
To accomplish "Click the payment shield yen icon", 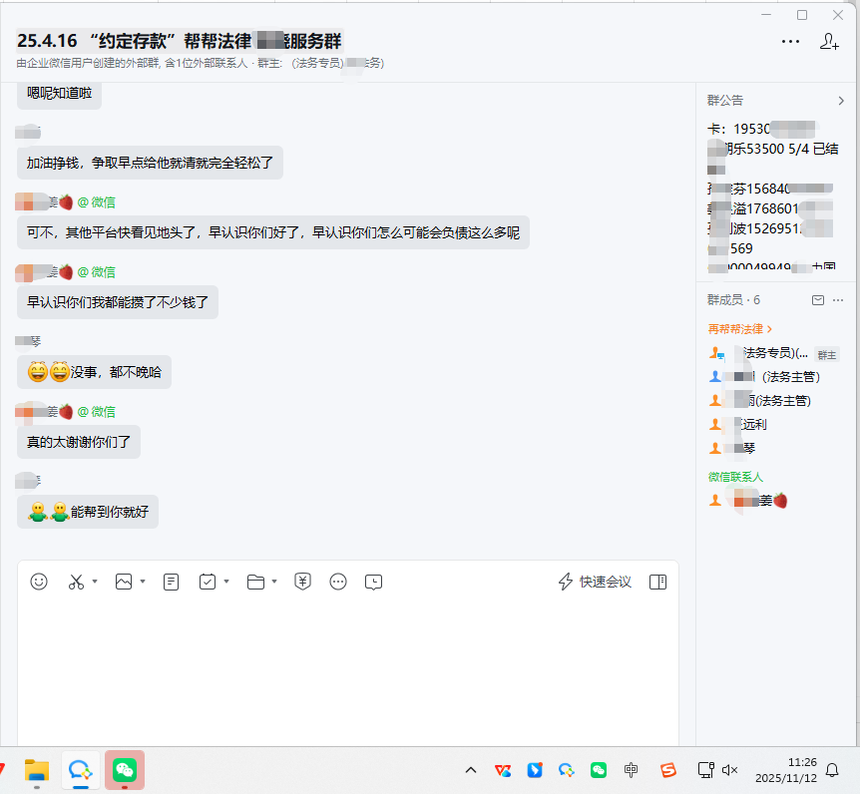I will click(x=303, y=581).
